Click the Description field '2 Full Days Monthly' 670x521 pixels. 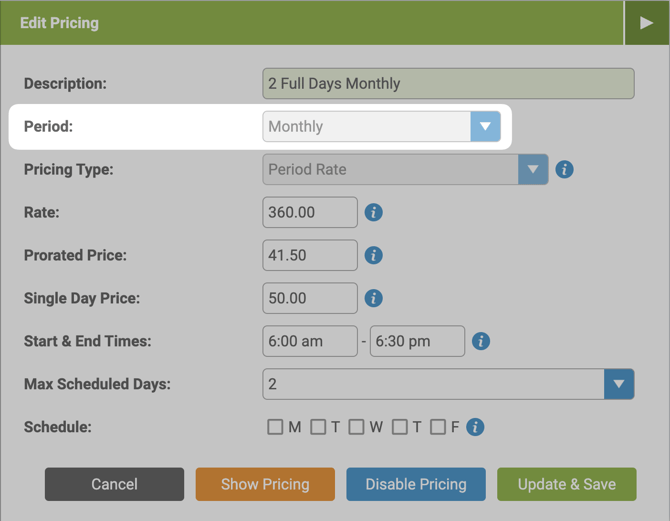(x=448, y=84)
